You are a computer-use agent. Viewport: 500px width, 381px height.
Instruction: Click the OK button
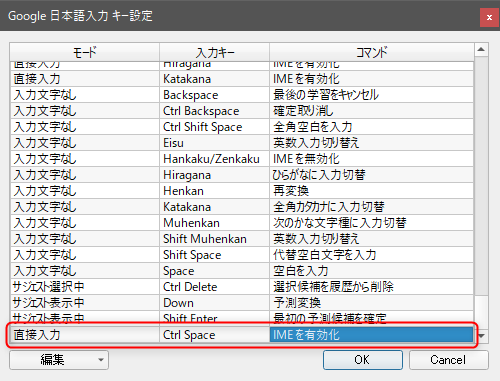(x=363, y=360)
